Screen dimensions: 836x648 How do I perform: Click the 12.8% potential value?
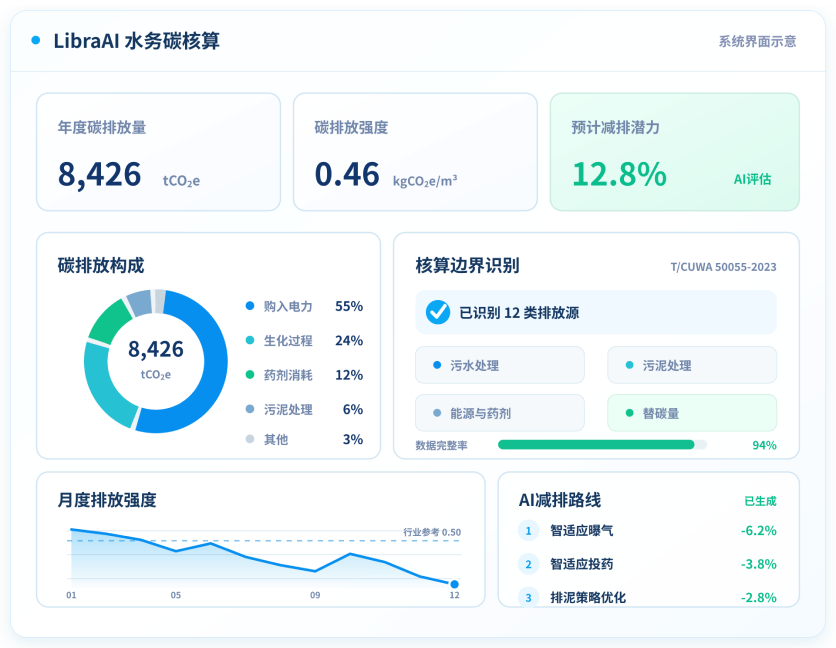click(x=619, y=174)
